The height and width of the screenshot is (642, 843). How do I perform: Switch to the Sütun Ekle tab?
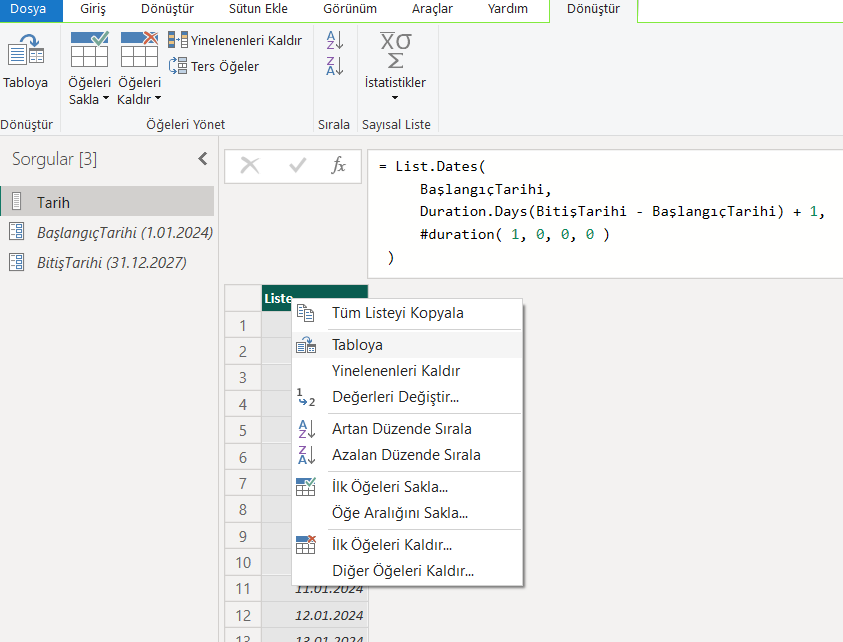point(258,9)
